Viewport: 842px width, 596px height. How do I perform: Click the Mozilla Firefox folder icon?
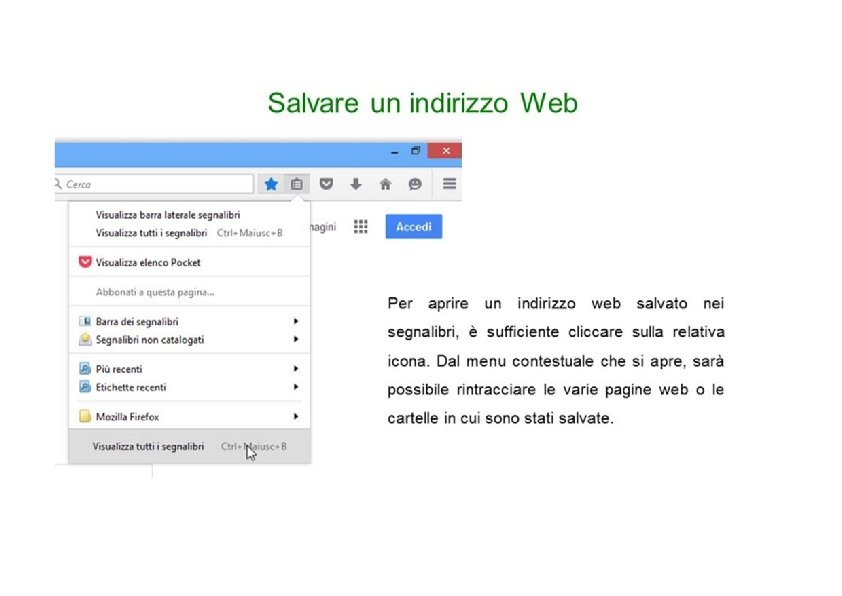(85, 416)
